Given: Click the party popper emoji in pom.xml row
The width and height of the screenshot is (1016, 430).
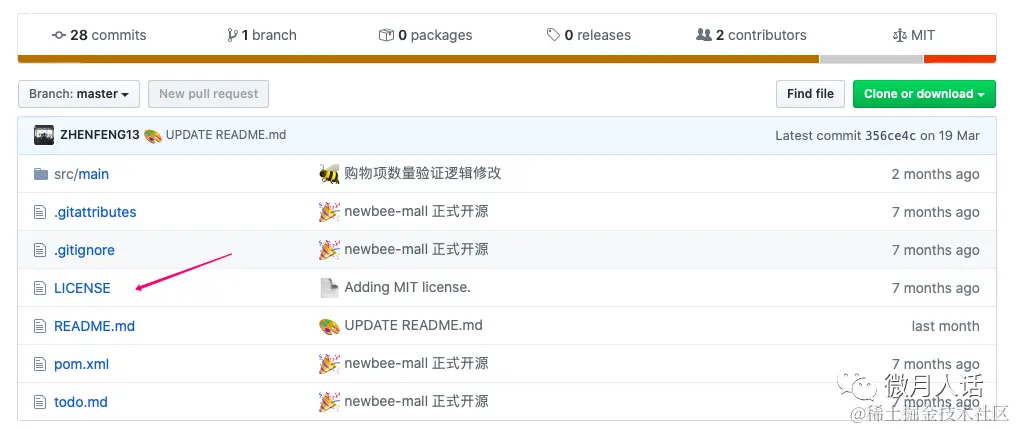Looking at the screenshot, I should tap(330, 364).
